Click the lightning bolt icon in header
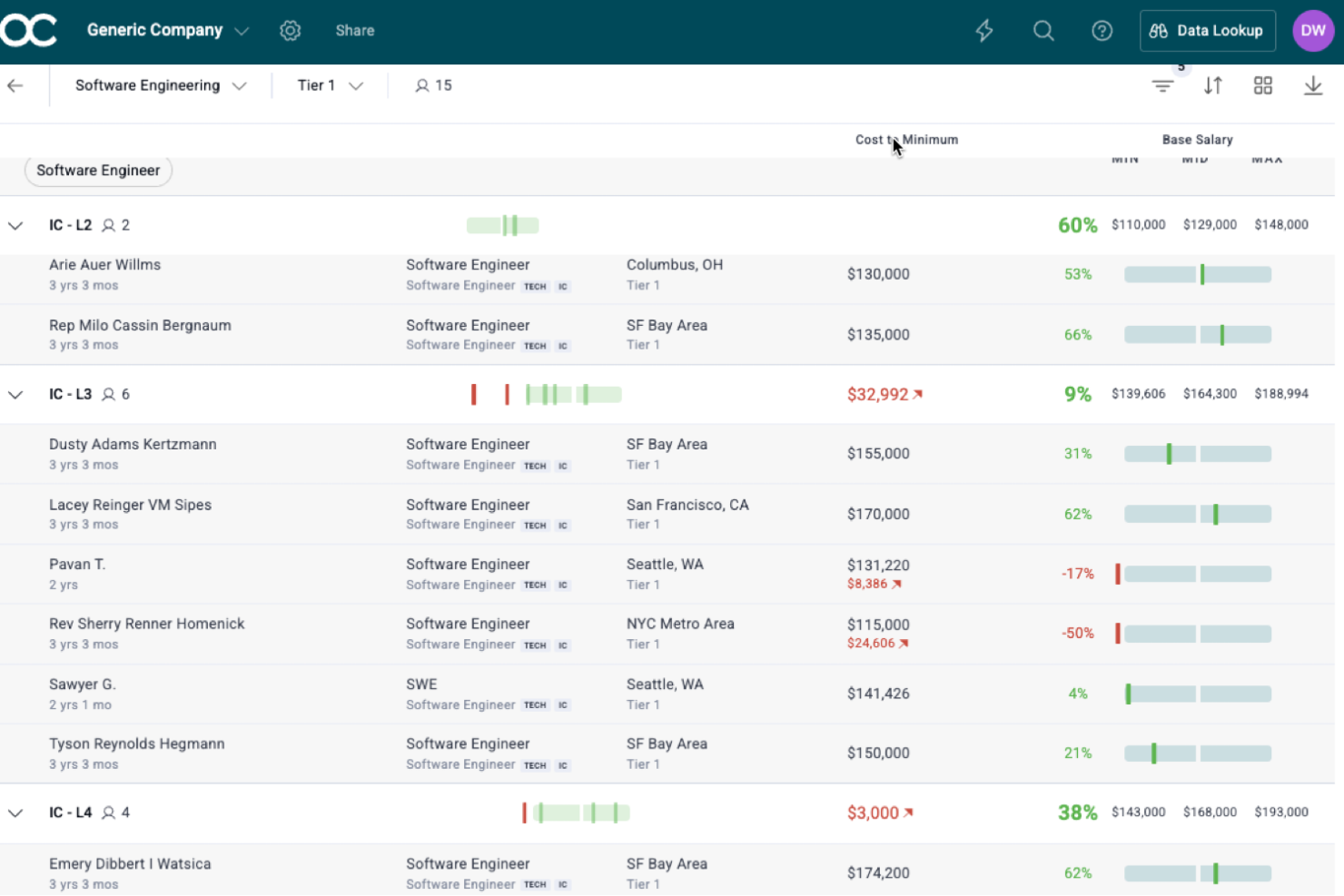Image resolution: width=1344 pixels, height=896 pixels. tap(984, 31)
